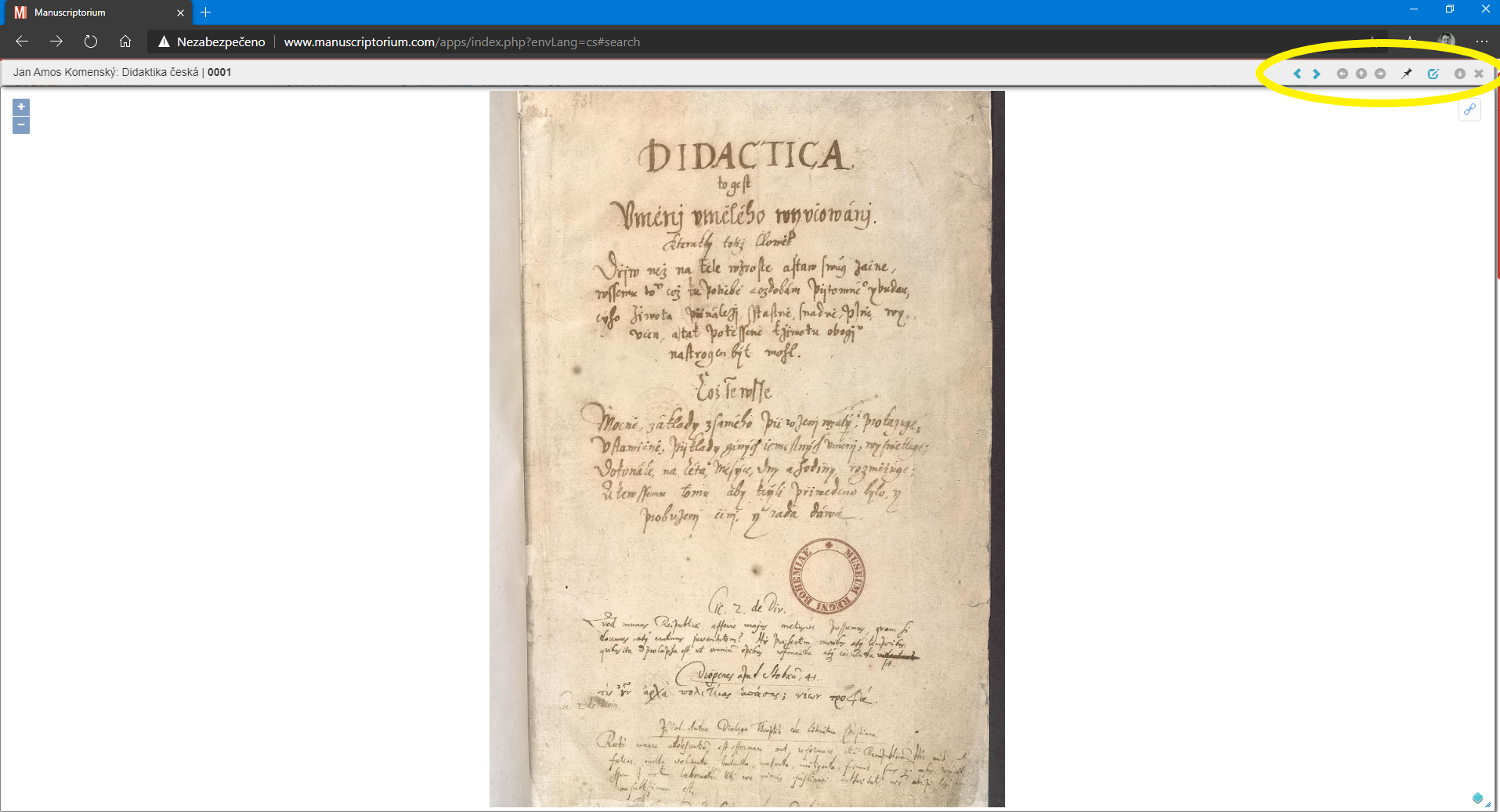Pin the viewer panel with pushpin icon
The image size is (1500, 812).
coord(1407,74)
